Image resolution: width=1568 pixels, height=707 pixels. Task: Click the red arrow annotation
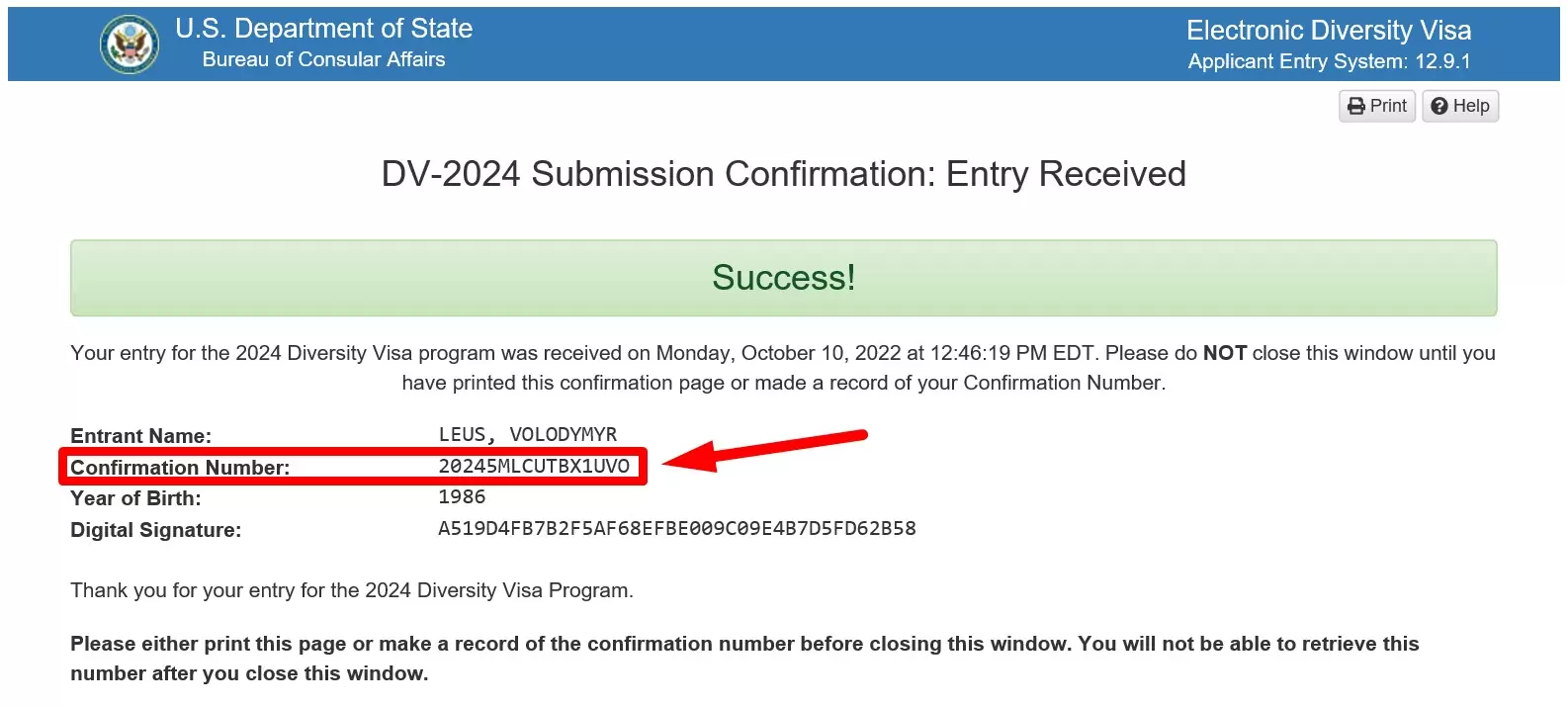click(x=763, y=450)
